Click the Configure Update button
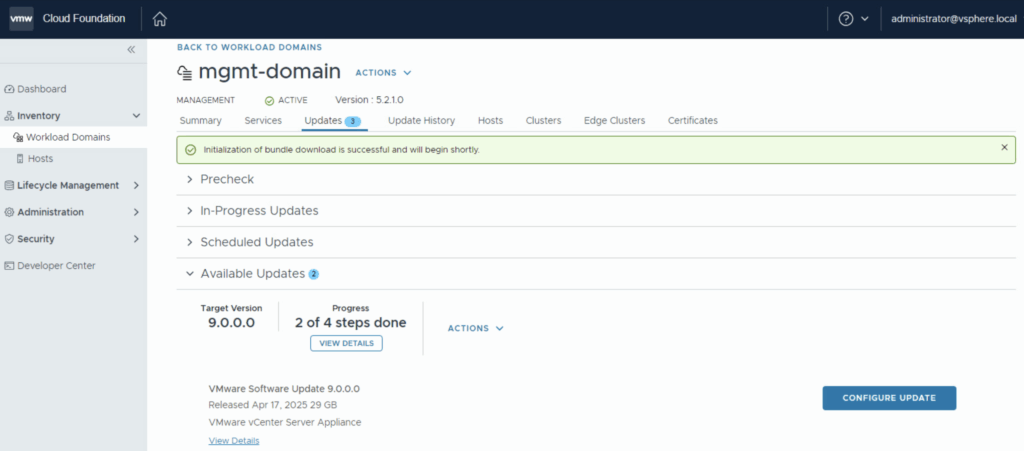This screenshot has width=1024, height=451. [x=889, y=398]
